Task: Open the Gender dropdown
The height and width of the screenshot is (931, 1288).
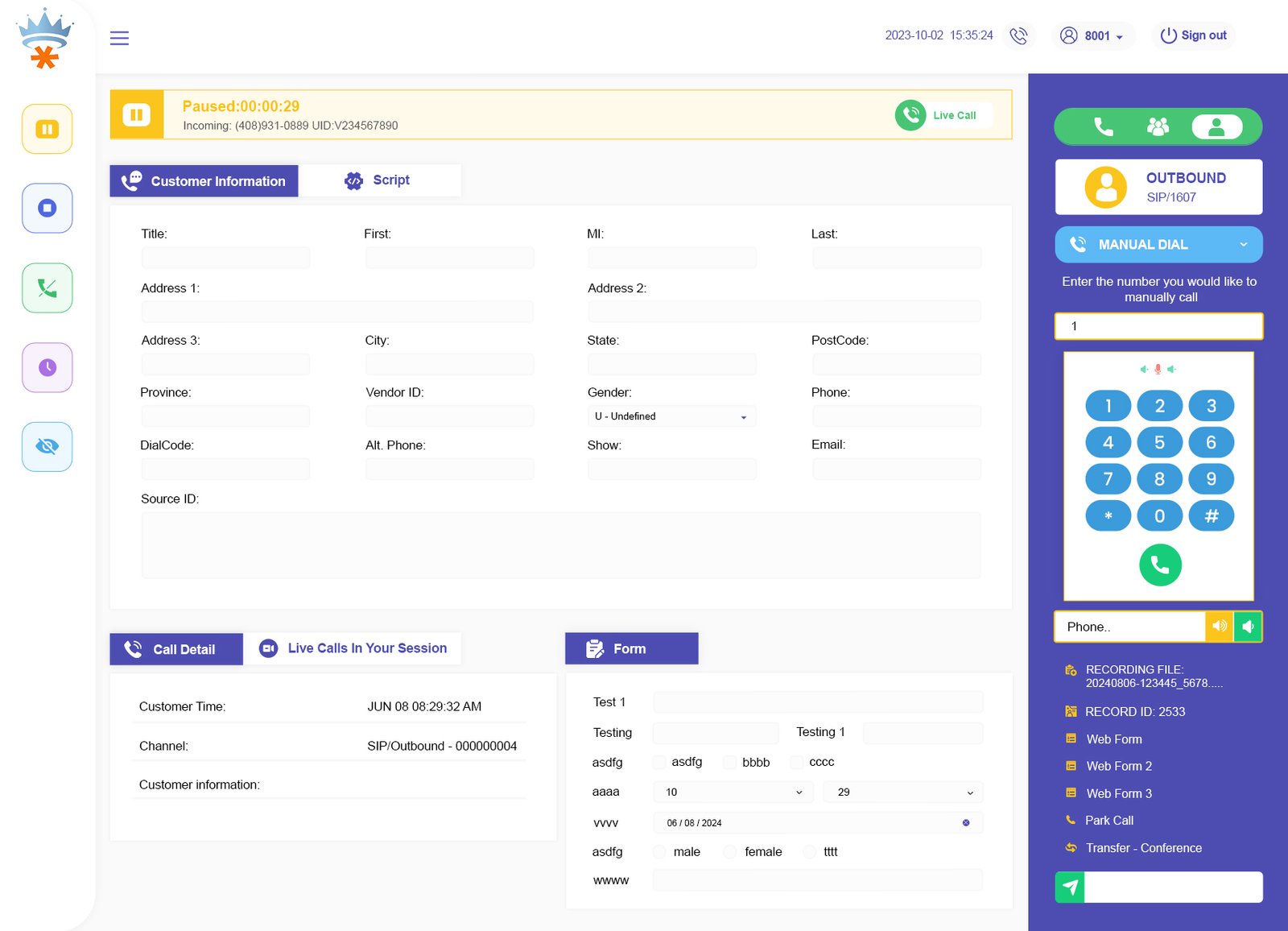Action: (671, 416)
